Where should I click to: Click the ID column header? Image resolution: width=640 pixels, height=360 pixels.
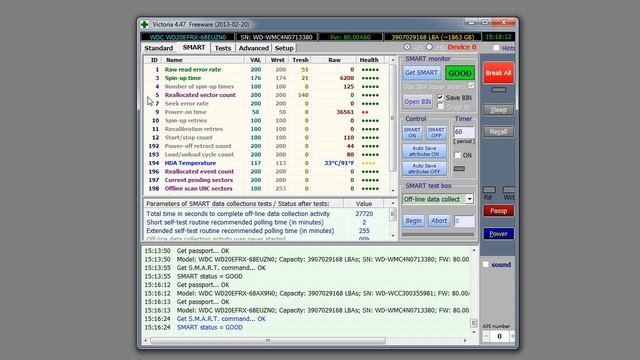click(x=154, y=60)
